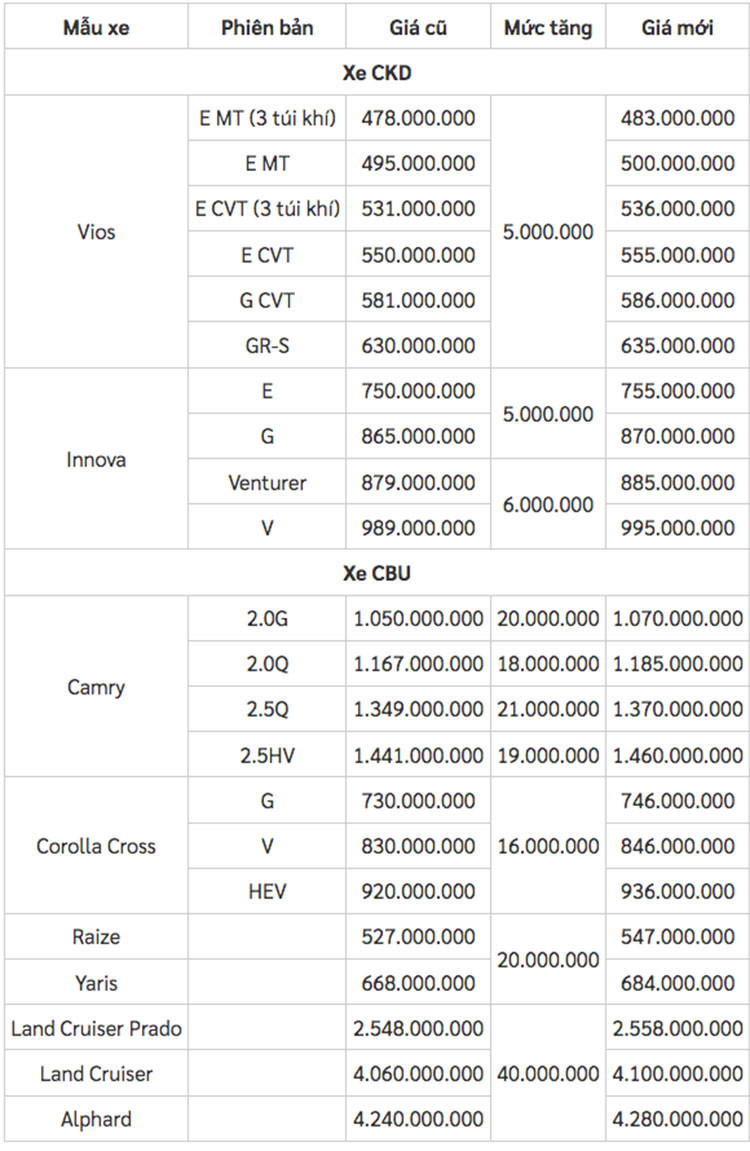Select the "Mức tăng" column header

click(548, 27)
